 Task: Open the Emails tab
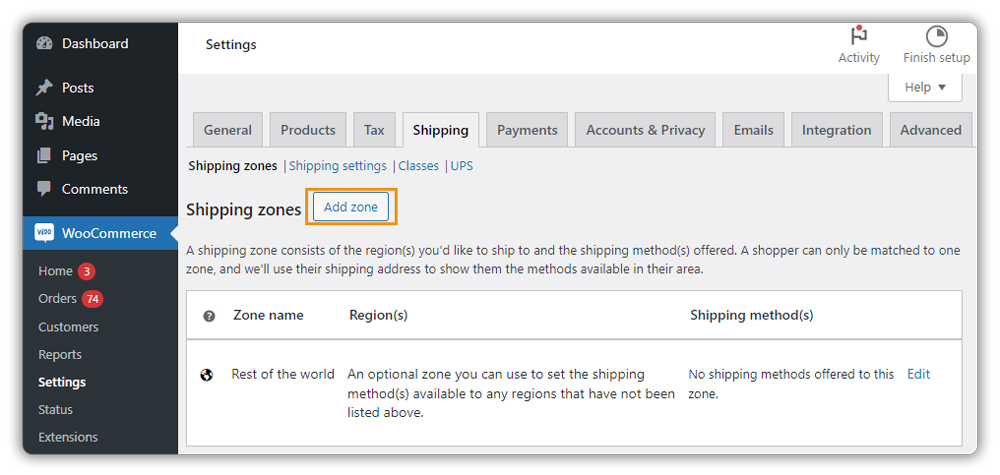click(x=753, y=130)
